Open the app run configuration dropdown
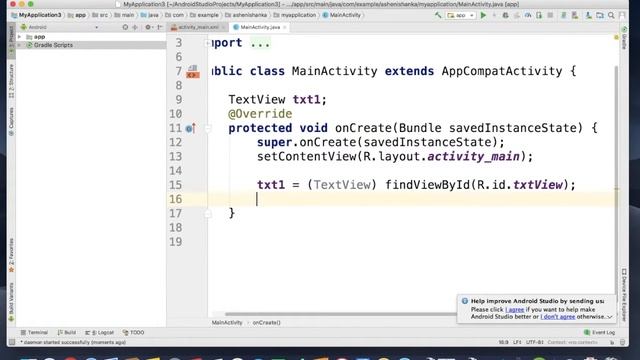This screenshot has width=640, height=360. pyautogui.click(x=460, y=15)
